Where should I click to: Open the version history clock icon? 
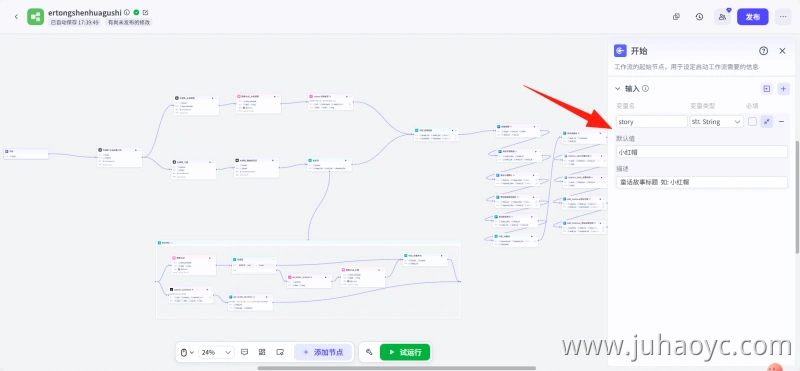[699, 17]
